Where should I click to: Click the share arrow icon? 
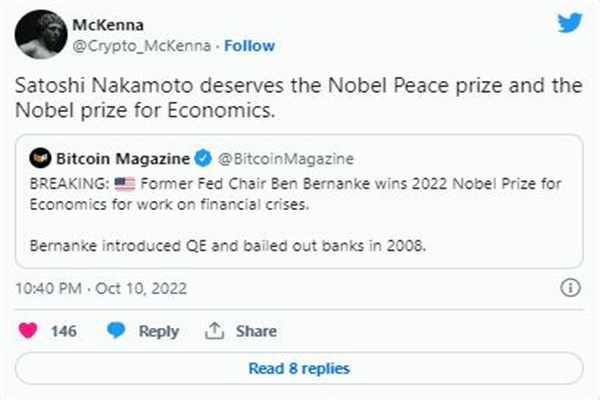[213, 331]
